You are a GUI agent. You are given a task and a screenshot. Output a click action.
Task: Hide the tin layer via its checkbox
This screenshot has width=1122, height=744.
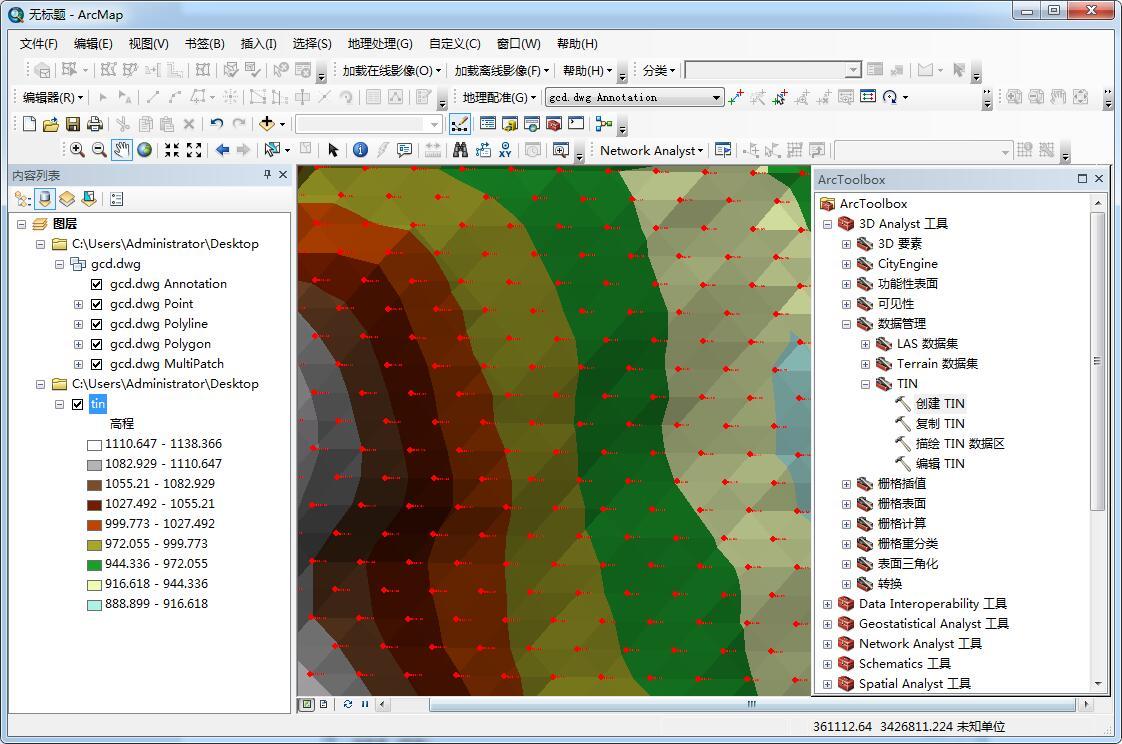77,403
